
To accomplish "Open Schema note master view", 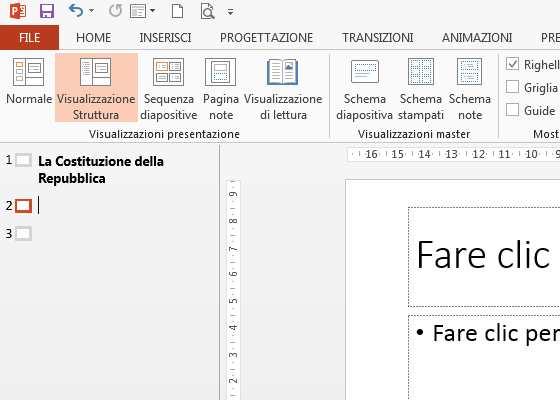I will [x=470, y=88].
